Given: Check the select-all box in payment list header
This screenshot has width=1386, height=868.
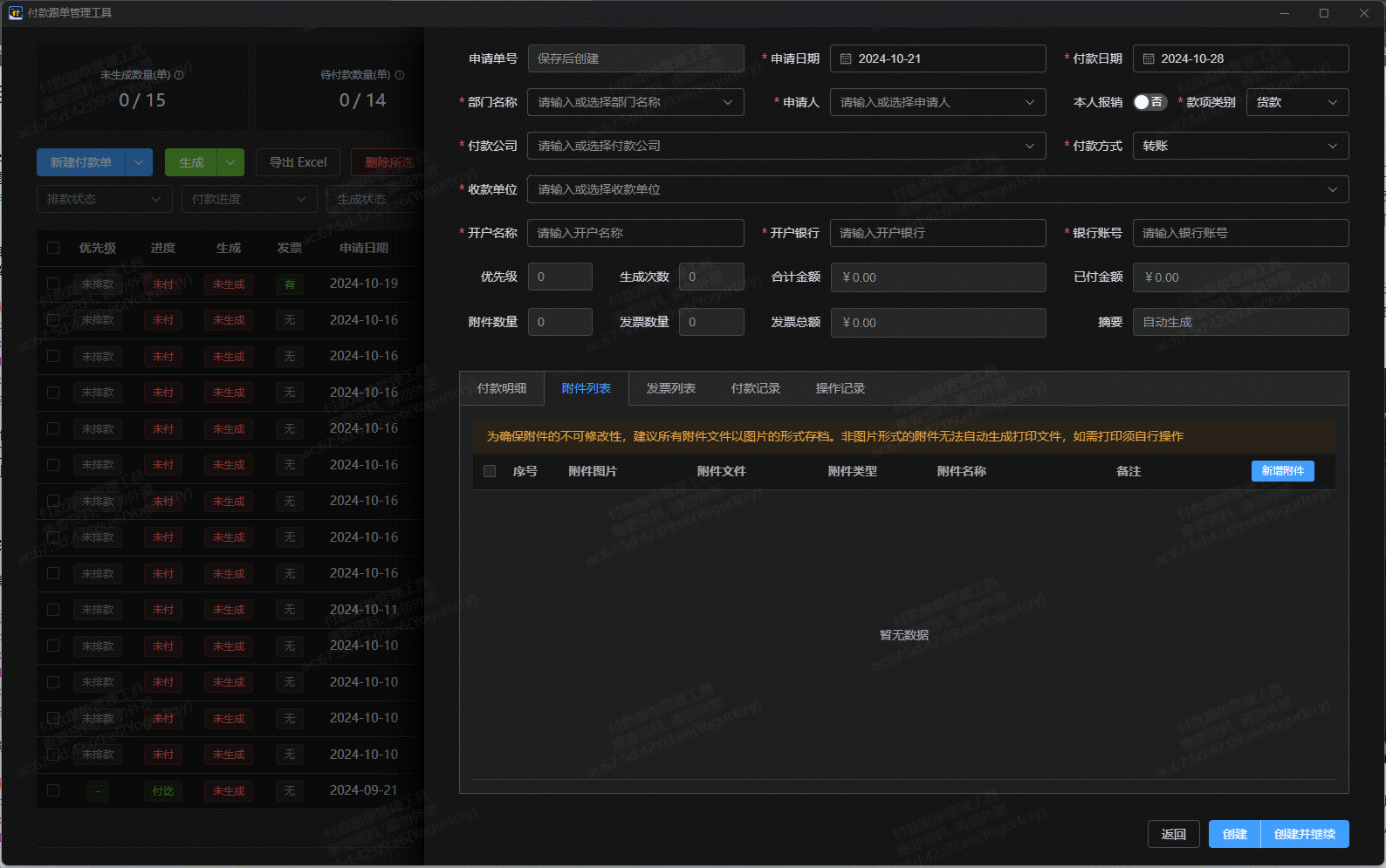Looking at the screenshot, I should coord(53,248).
